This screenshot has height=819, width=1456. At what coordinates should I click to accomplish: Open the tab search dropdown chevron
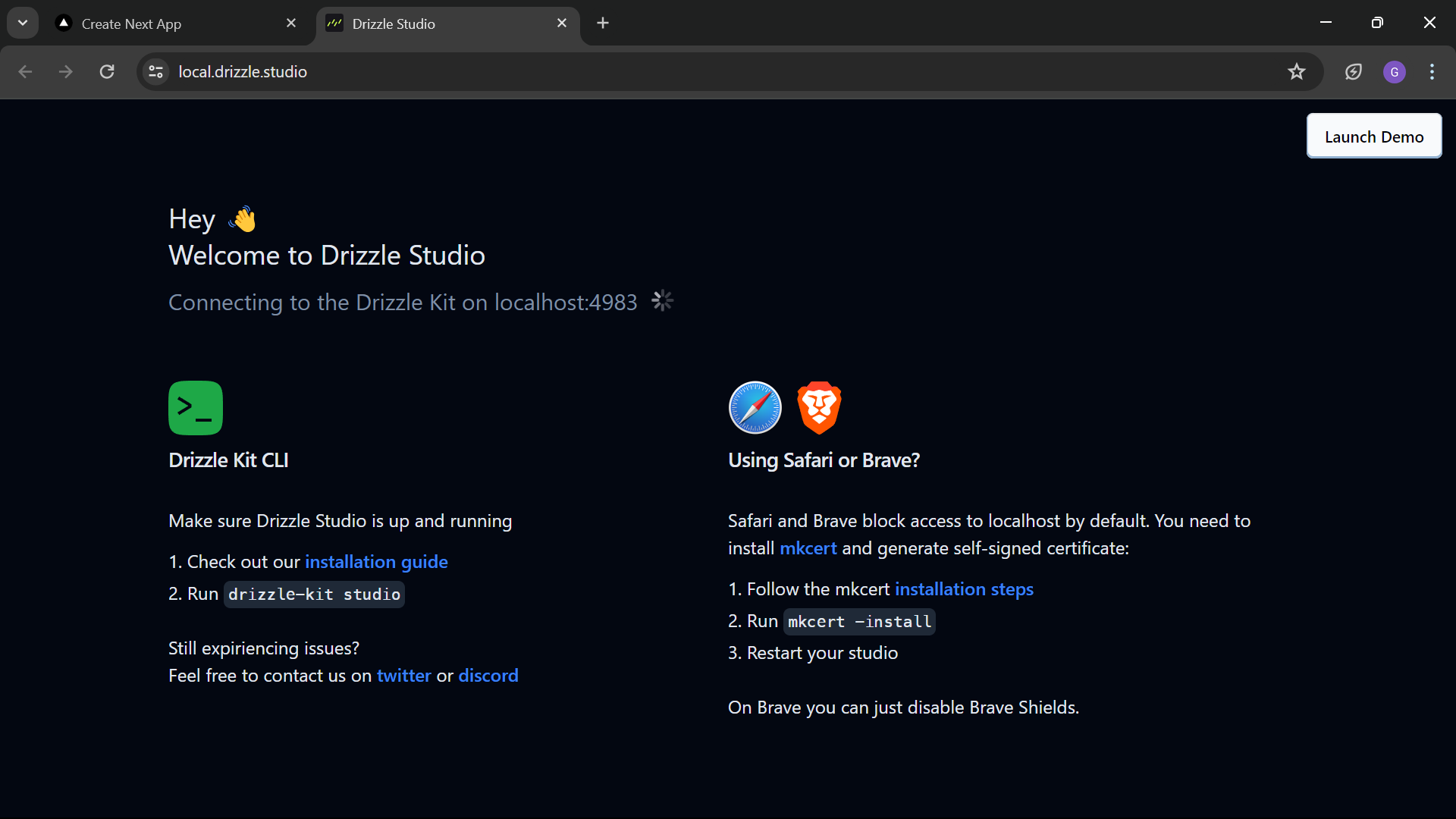22,23
